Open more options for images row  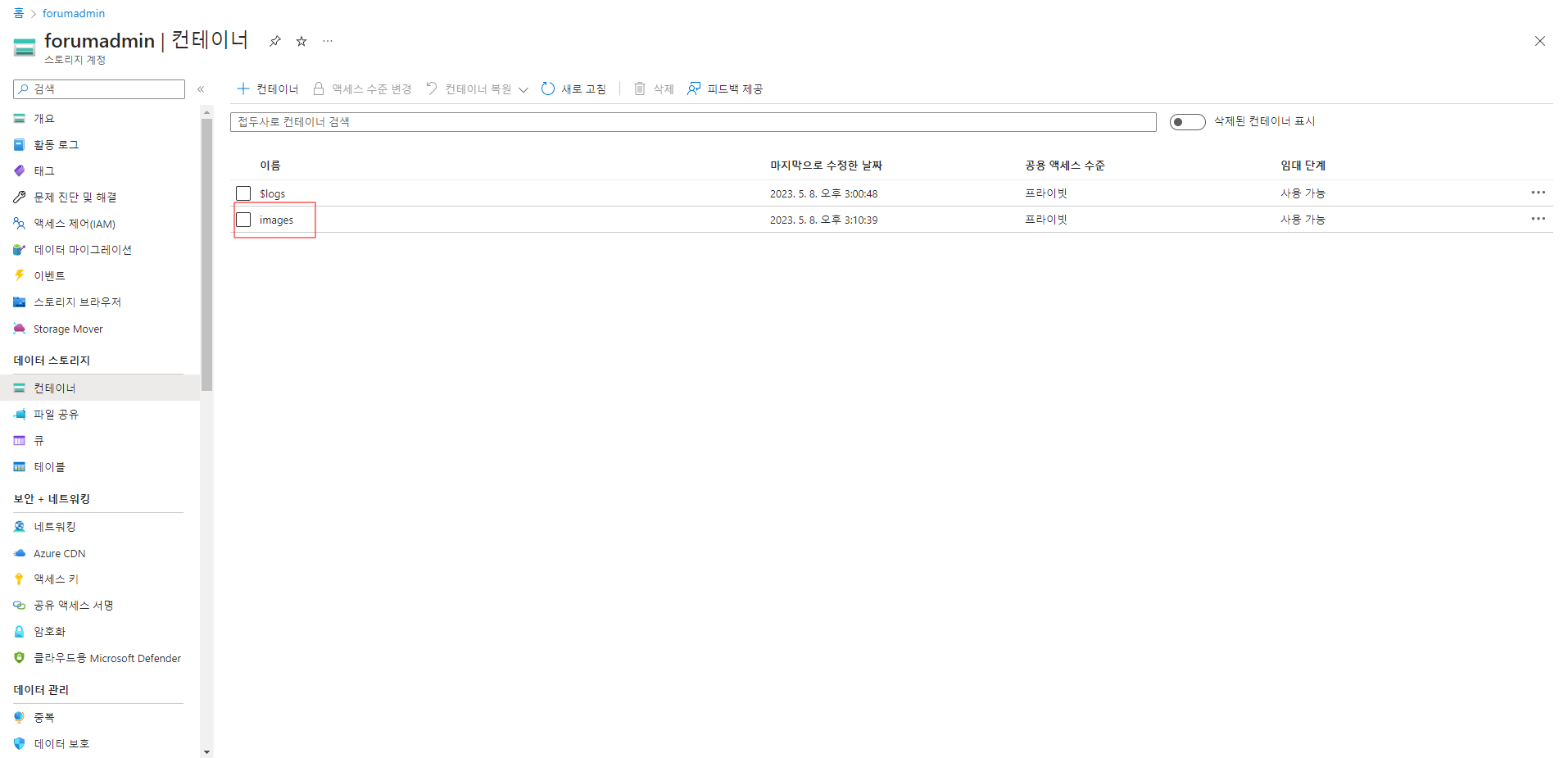pyautogui.click(x=1538, y=219)
